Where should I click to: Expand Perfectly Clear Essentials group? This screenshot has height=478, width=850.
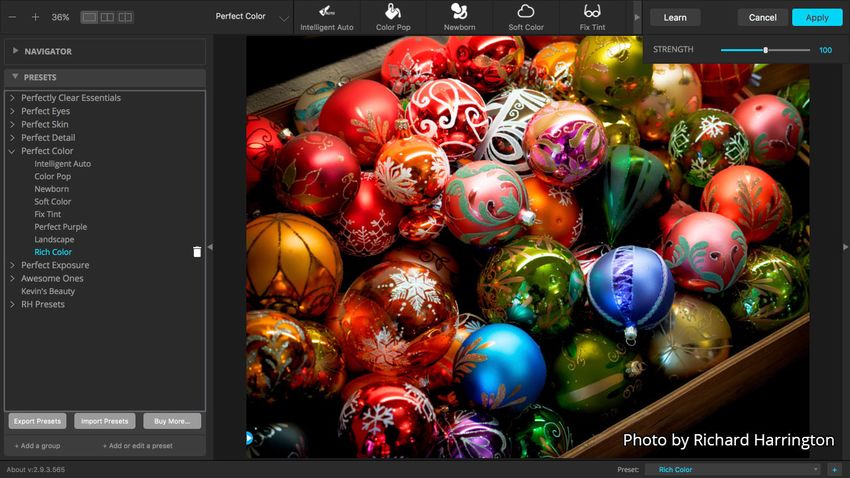pos(12,98)
